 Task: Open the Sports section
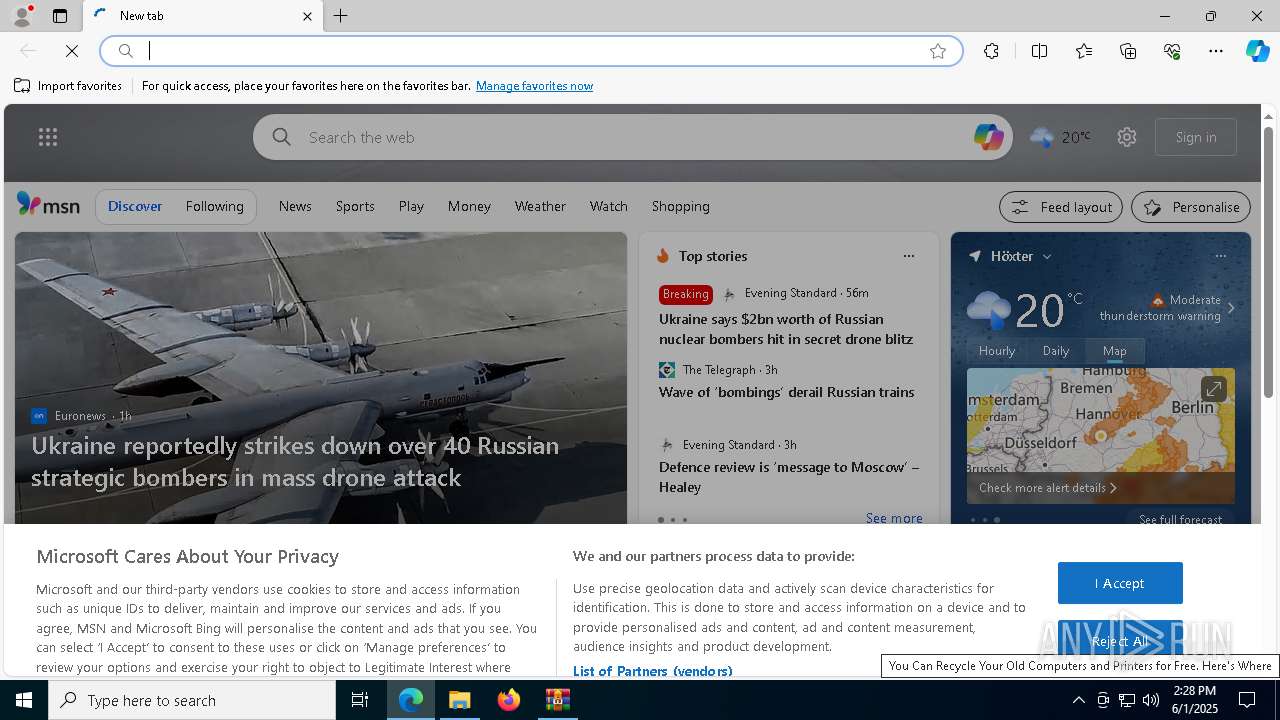click(355, 206)
